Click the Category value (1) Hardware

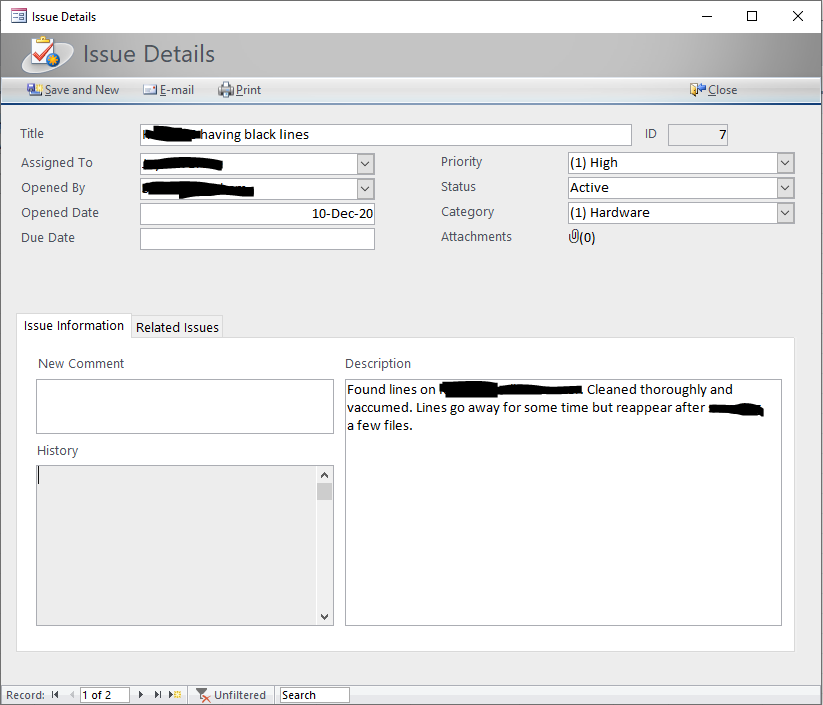(610, 213)
